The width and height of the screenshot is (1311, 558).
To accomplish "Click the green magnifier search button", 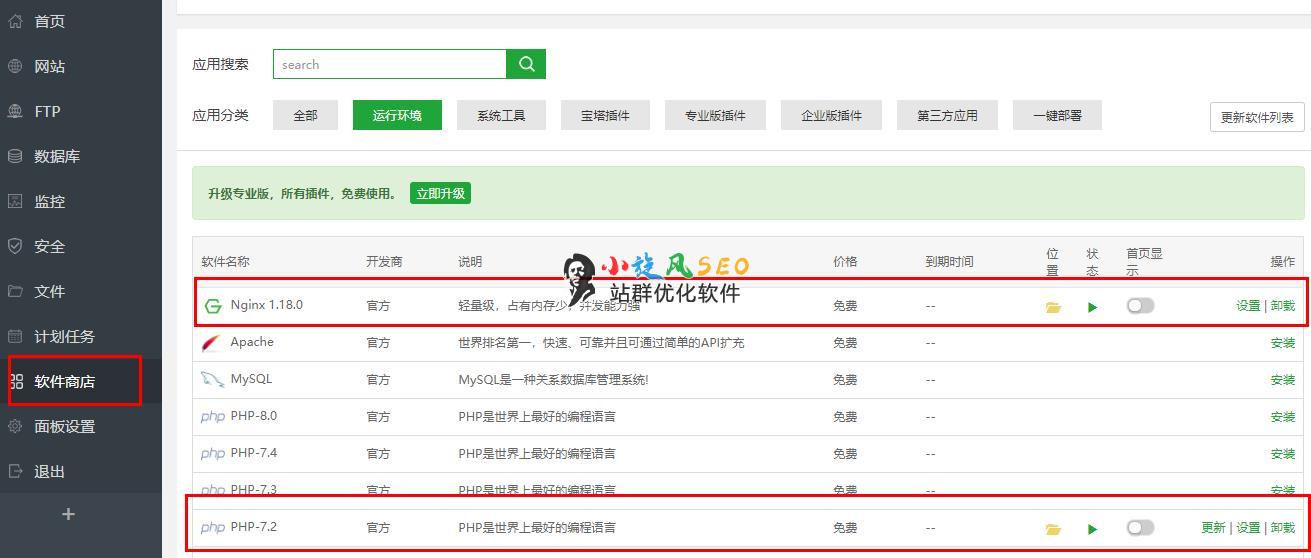I will [526, 64].
